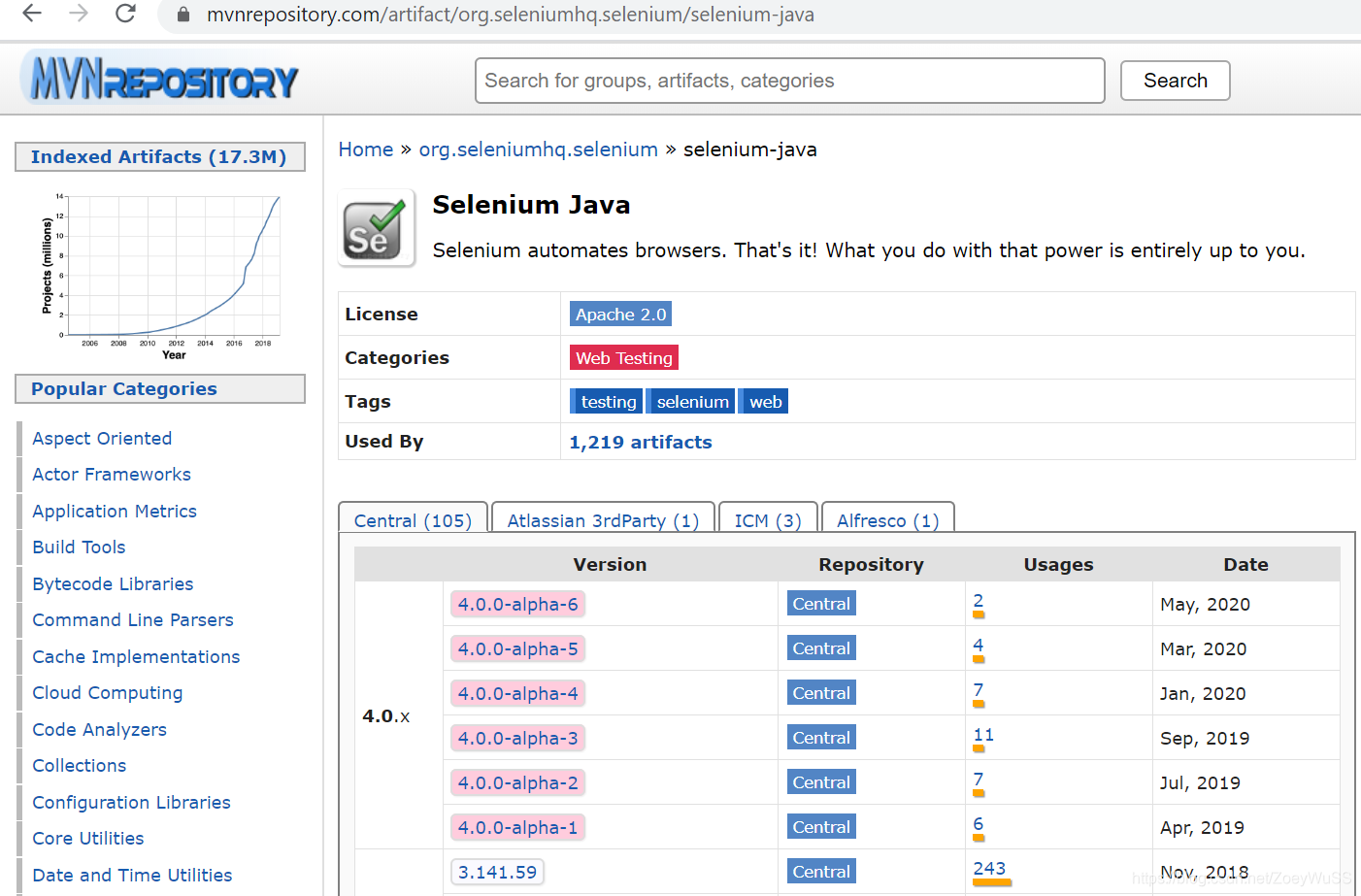Open Cloud Computing category

pyautogui.click(x=108, y=693)
